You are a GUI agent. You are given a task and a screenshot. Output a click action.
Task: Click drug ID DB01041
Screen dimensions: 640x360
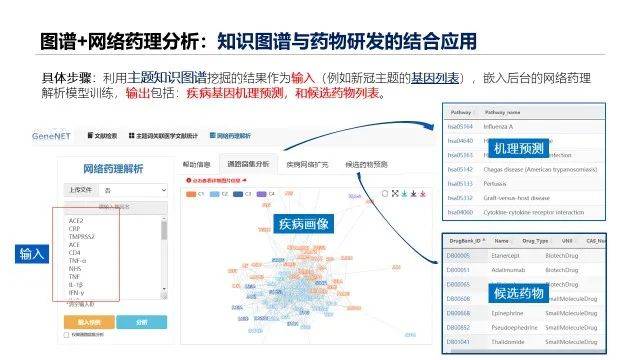(458, 342)
